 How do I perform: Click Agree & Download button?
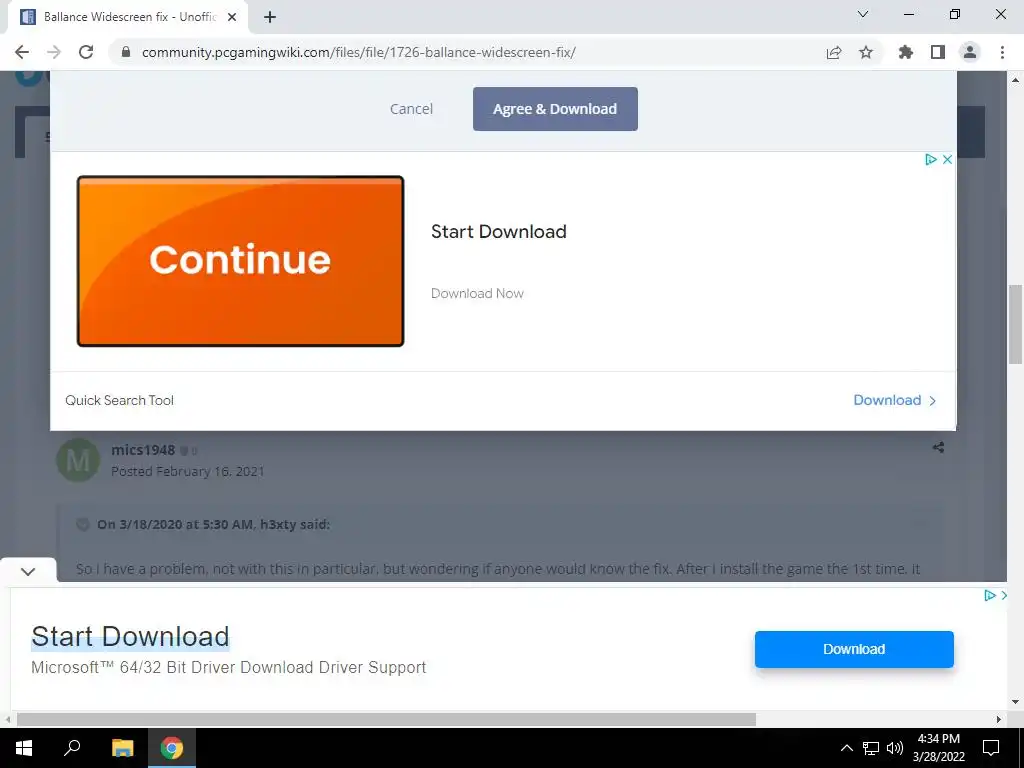click(x=555, y=109)
